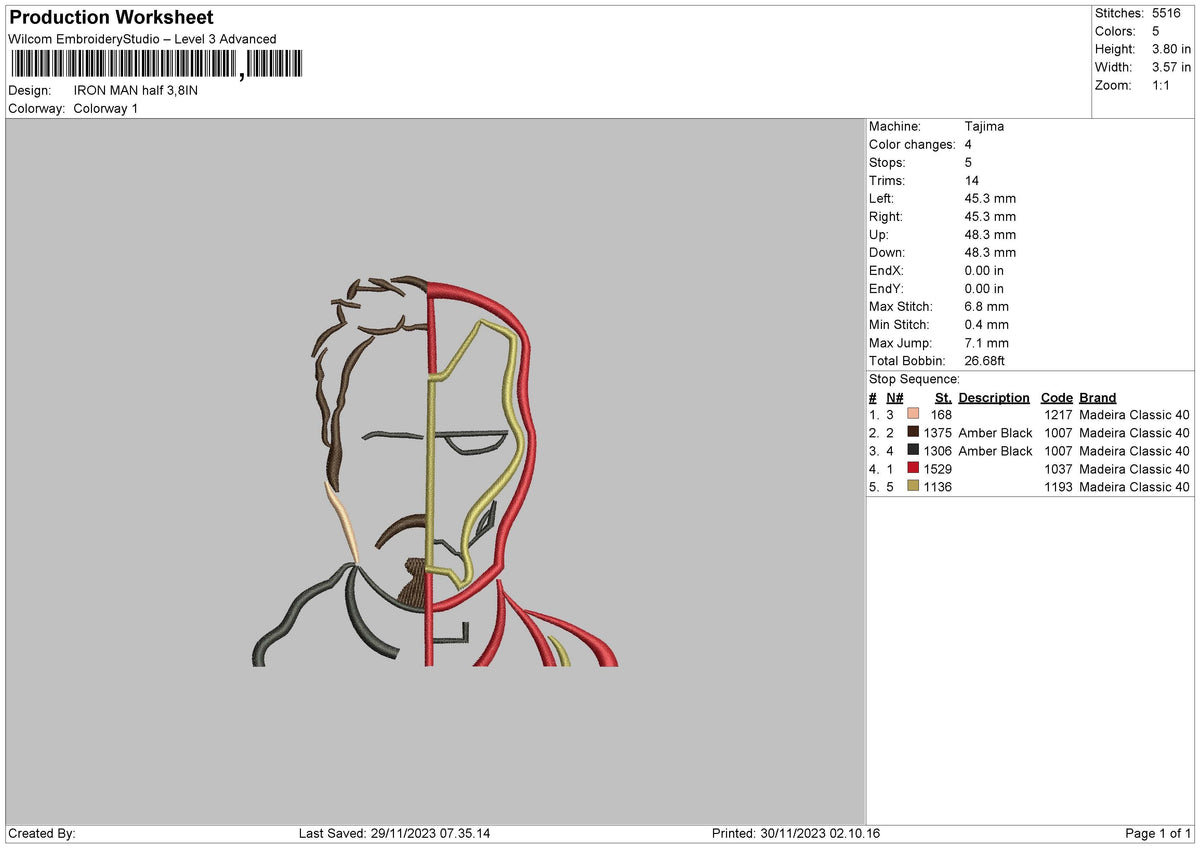Click the charcoal swatch with 1306 stitches
The image size is (1200, 848).
click(x=913, y=451)
